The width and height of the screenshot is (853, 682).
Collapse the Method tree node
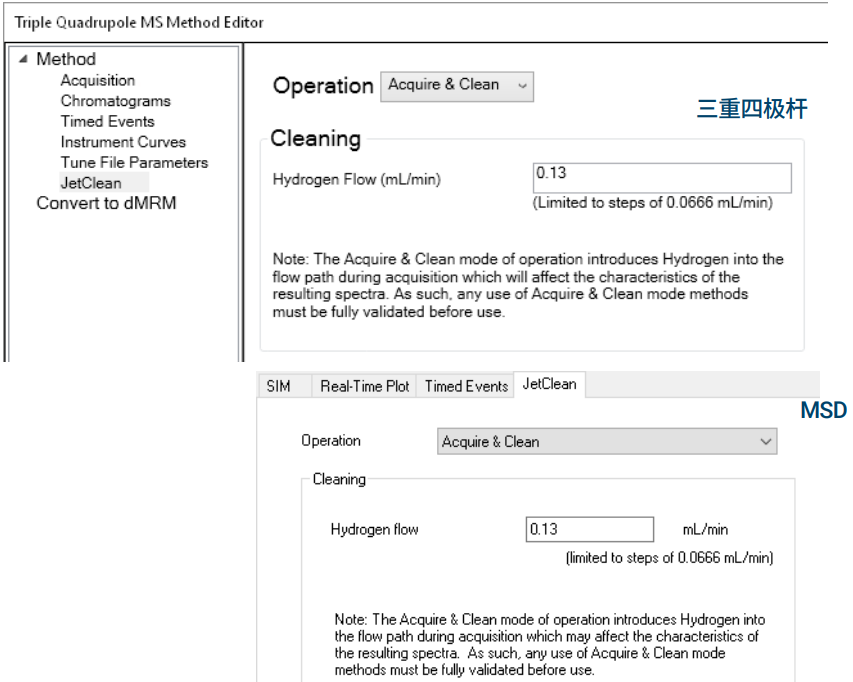(x=23, y=59)
